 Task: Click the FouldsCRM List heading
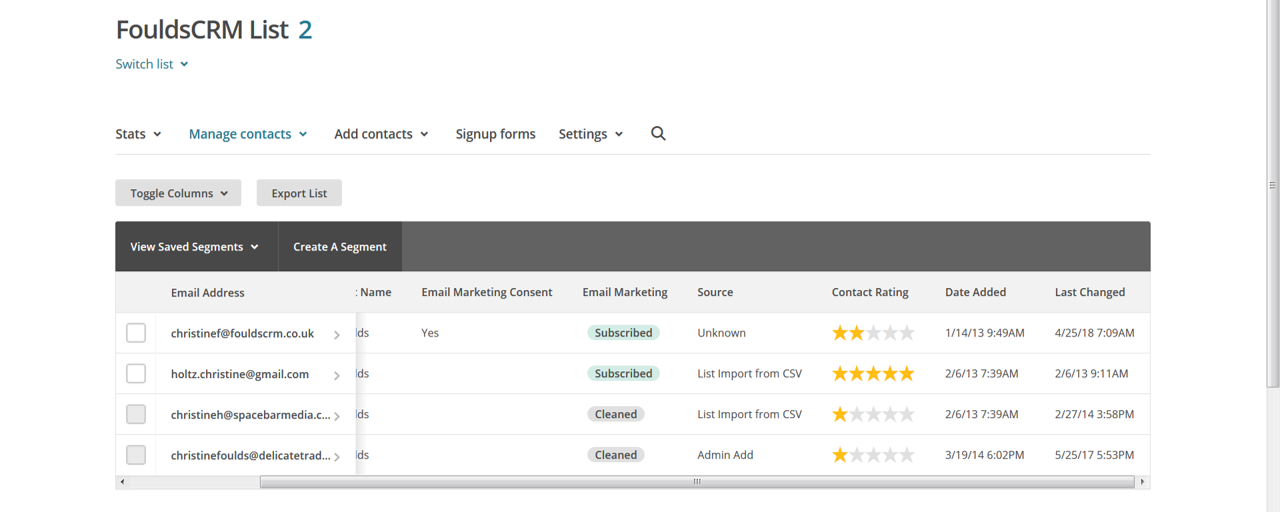202,30
